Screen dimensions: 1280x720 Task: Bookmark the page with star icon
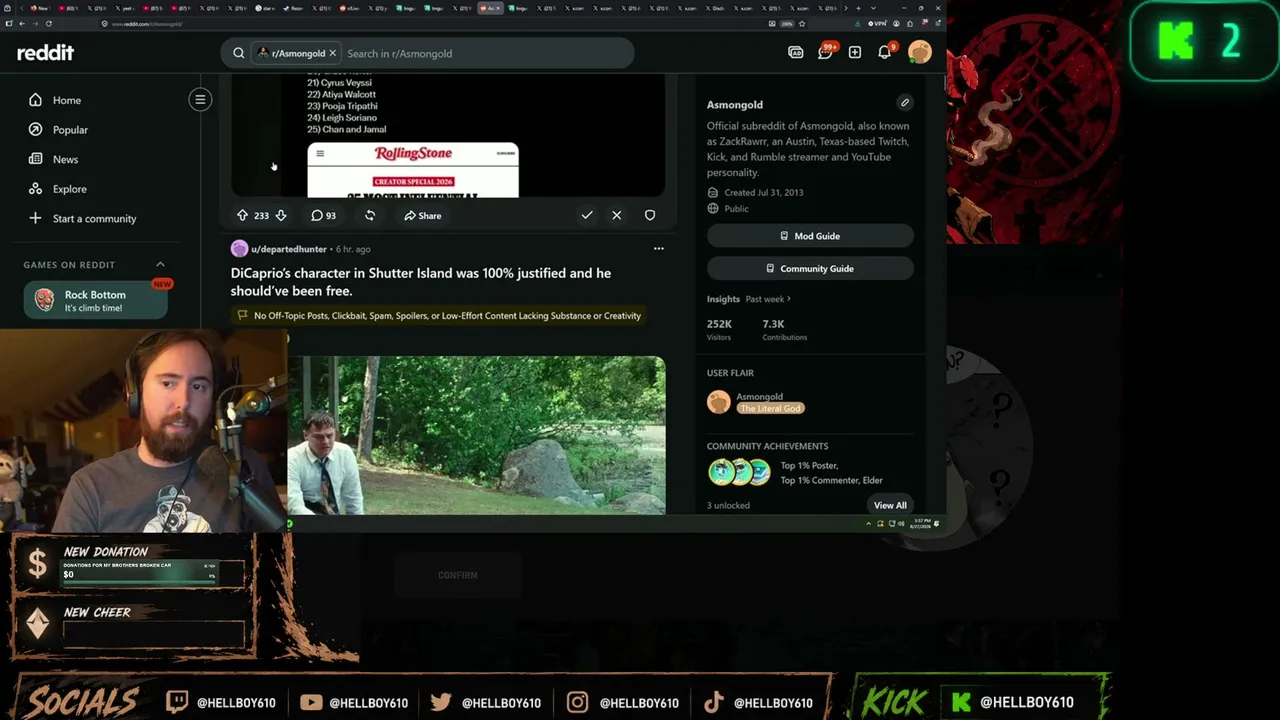pyautogui.click(x=802, y=23)
